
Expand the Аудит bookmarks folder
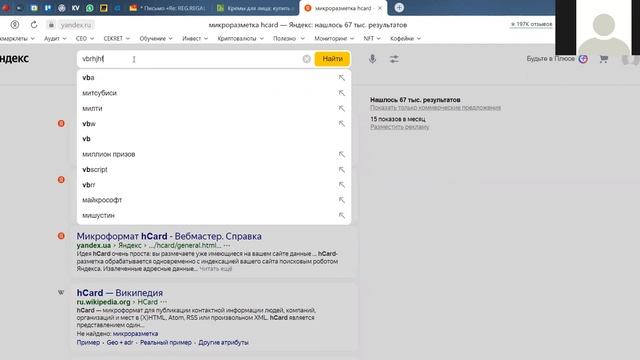click(55, 38)
